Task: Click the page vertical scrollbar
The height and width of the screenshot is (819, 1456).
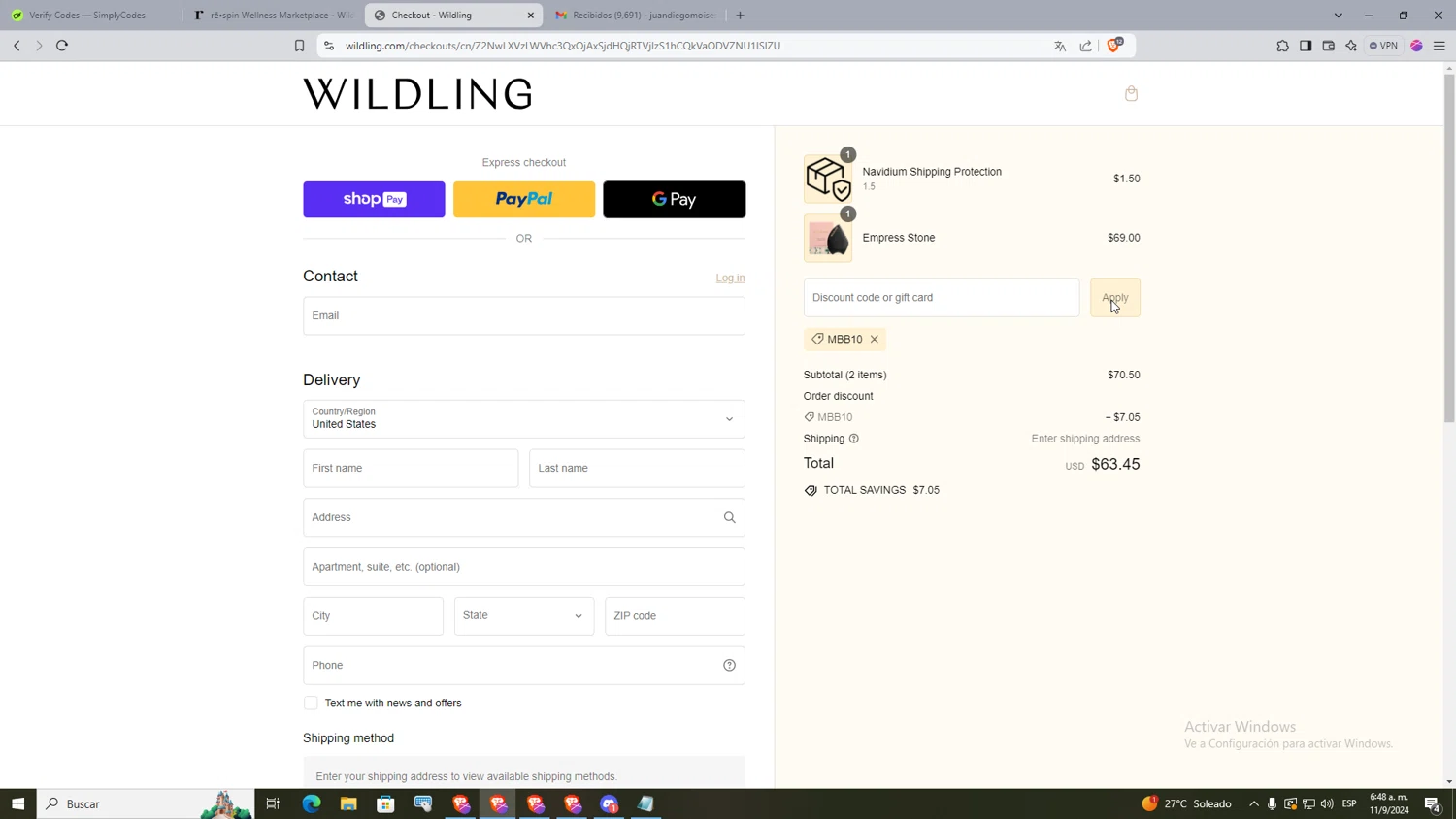Action: click(x=1449, y=248)
